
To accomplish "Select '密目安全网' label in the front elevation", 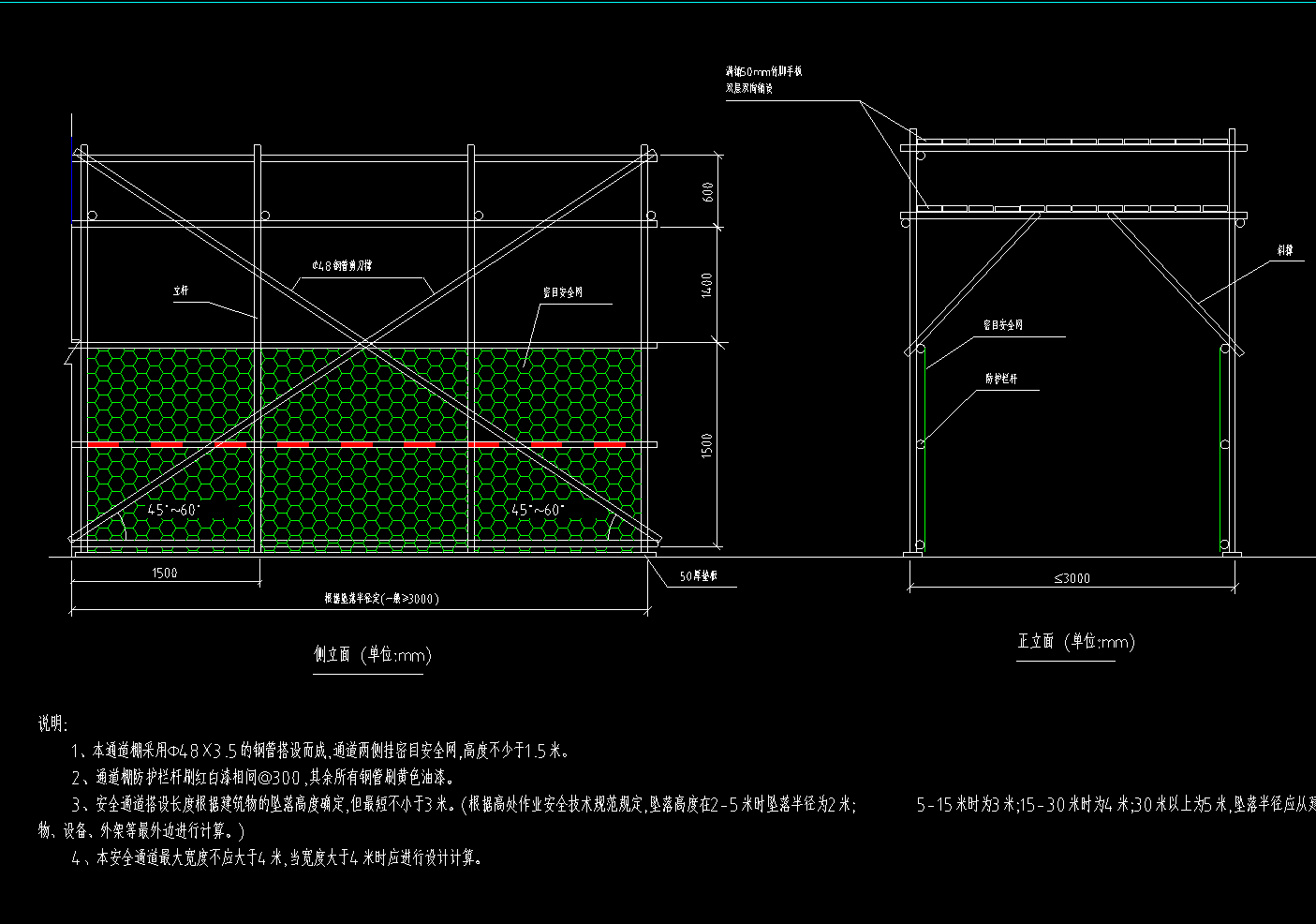I will tap(1002, 325).
